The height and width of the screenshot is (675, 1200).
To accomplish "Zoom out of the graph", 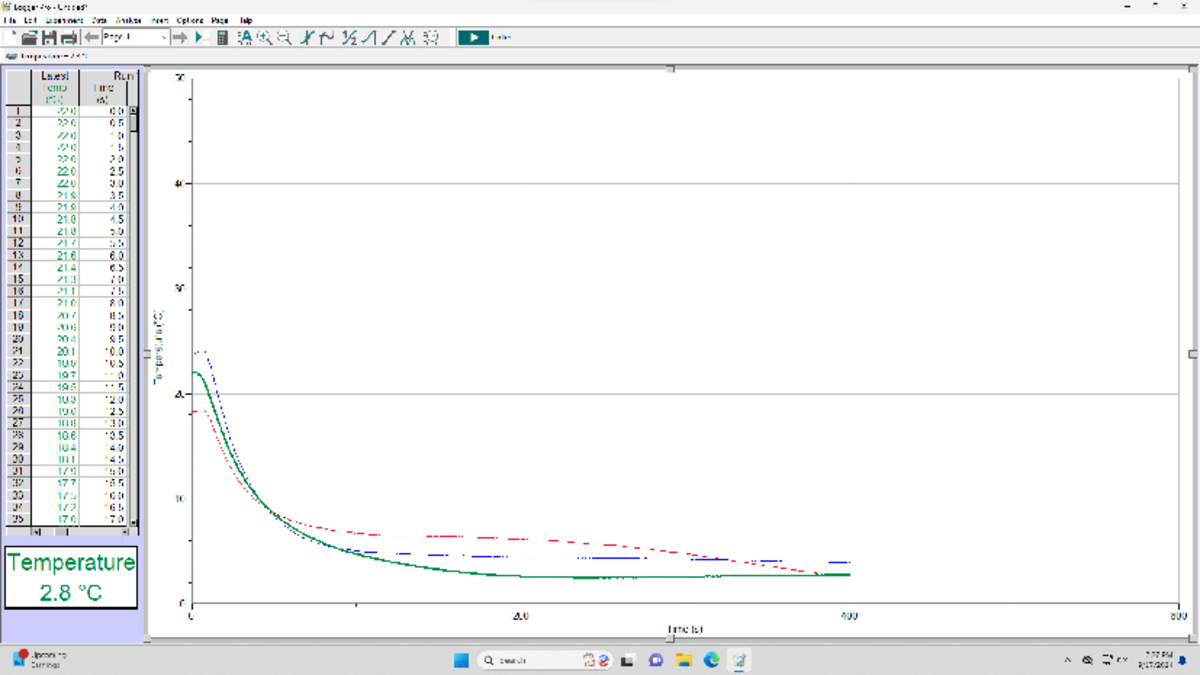I will pyautogui.click(x=283, y=37).
